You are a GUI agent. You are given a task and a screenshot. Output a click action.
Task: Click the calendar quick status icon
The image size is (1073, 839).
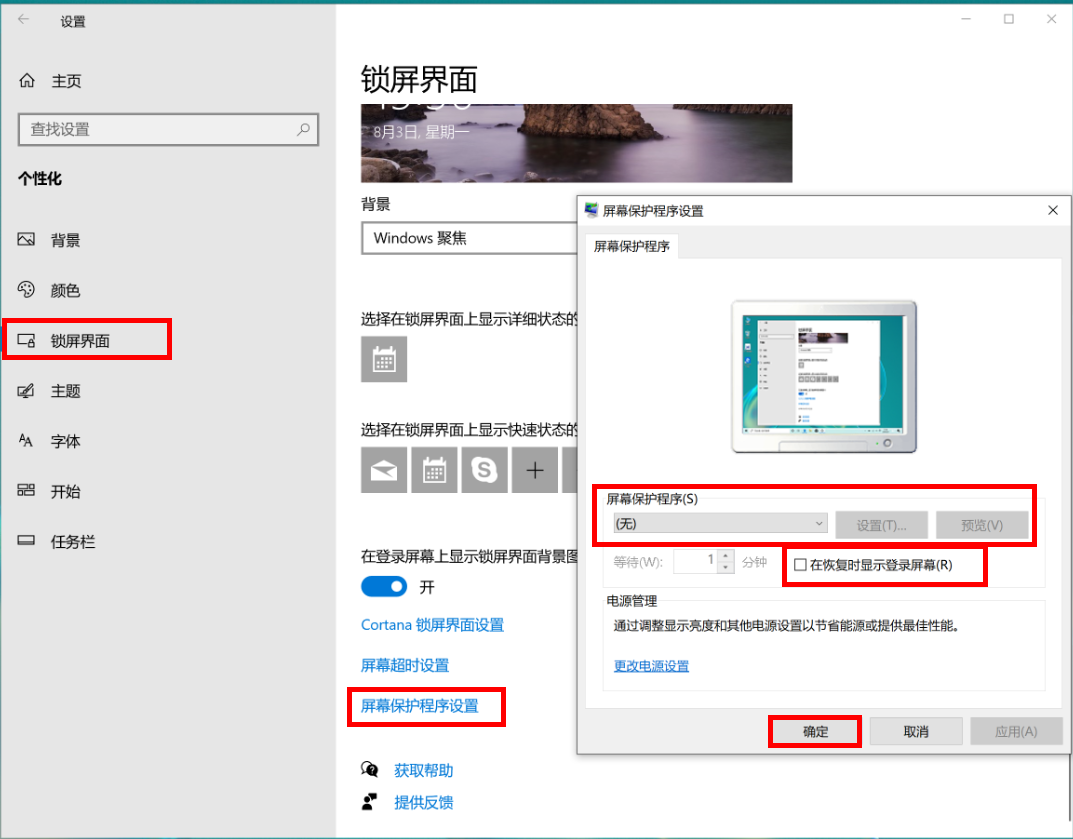pyautogui.click(x=434, y=470)
